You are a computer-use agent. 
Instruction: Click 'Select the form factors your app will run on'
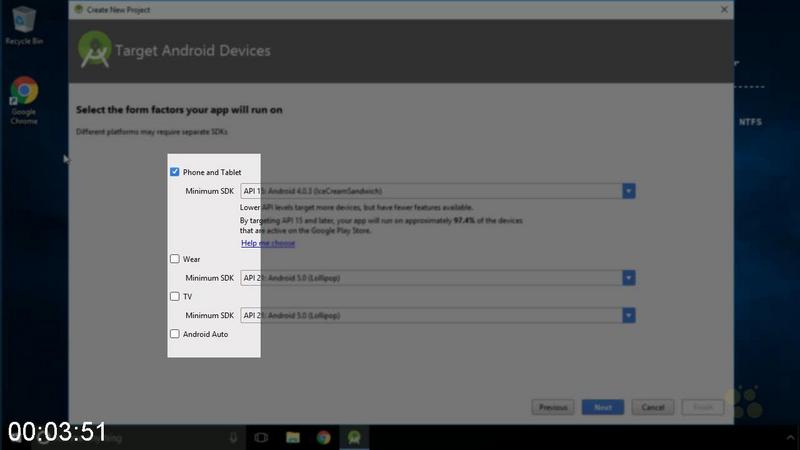click(x=179, y=110)
